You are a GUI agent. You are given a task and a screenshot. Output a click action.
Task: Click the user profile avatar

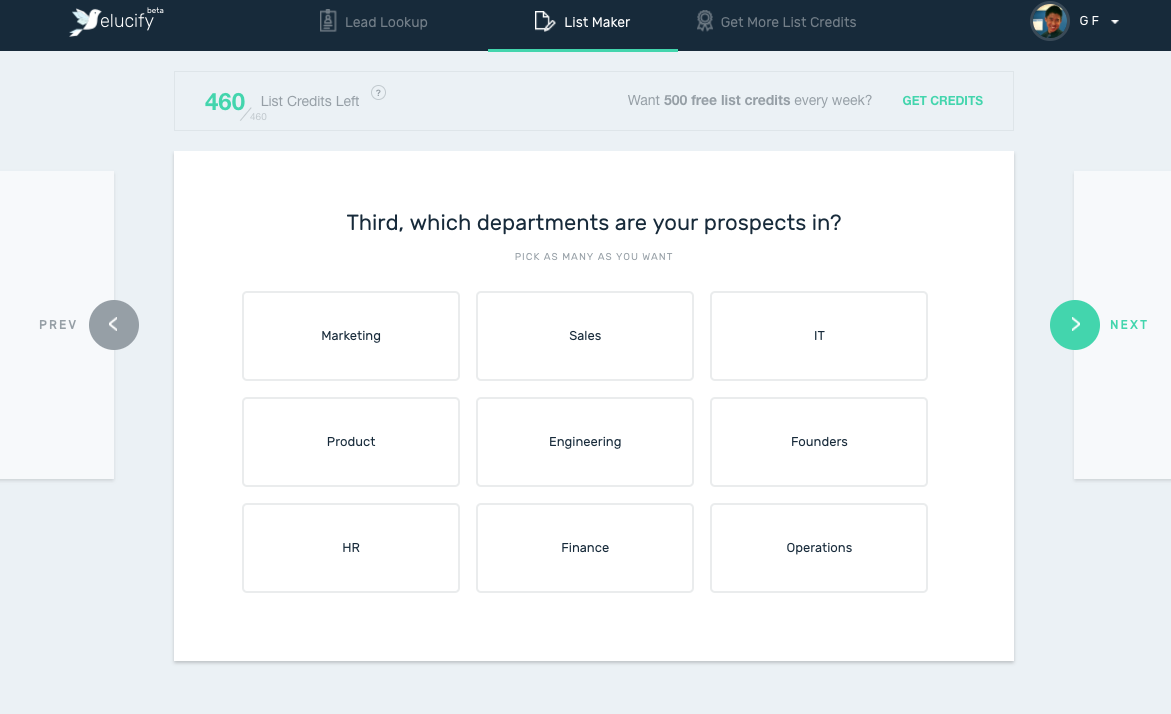1049,21
